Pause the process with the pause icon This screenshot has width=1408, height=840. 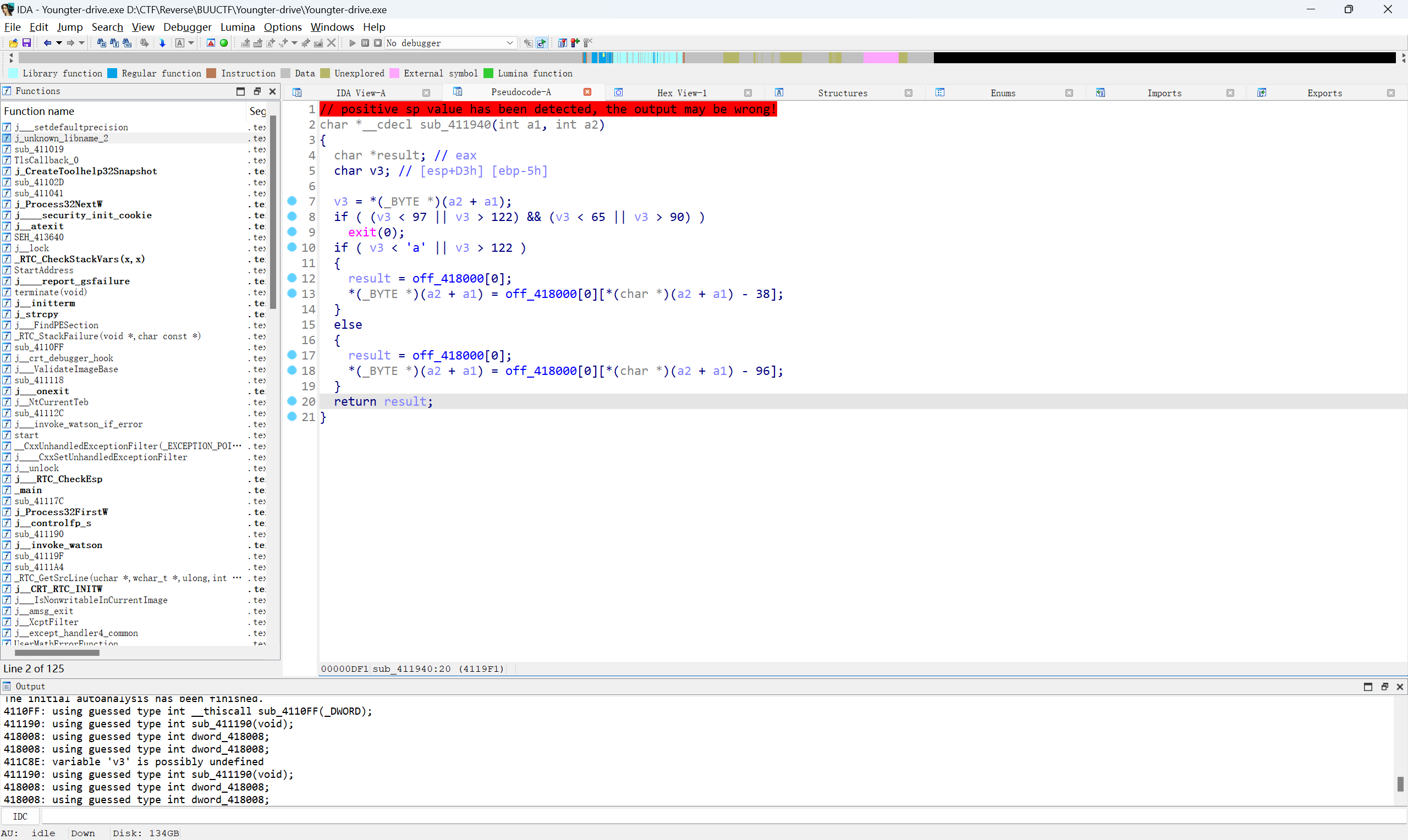[365, 43]
